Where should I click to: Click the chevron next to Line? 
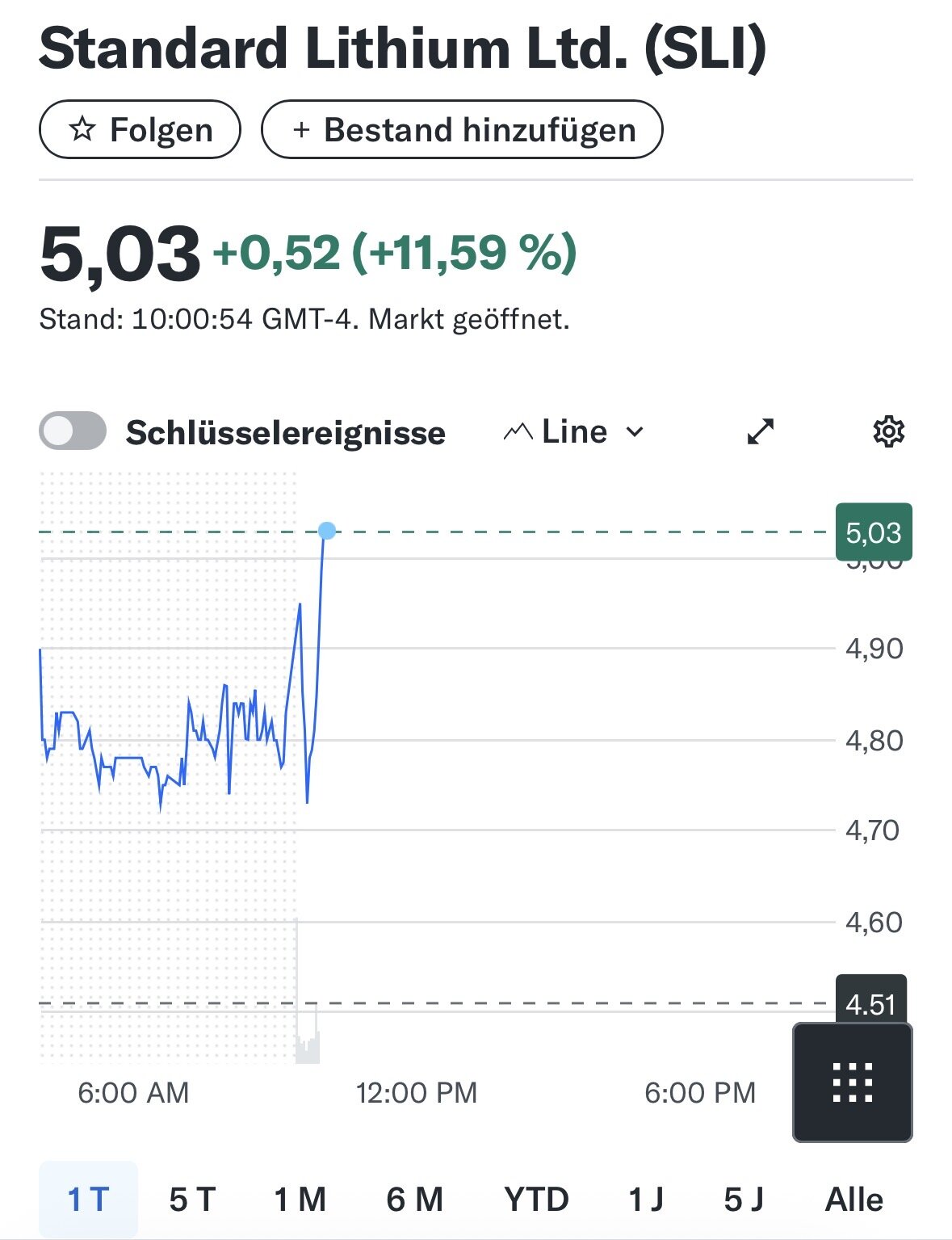(635, 432)
